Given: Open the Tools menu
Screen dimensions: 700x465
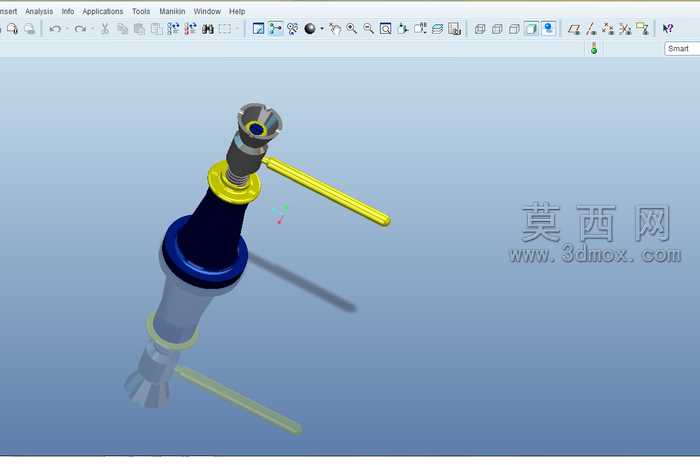Looking at the screenshot, I should point(141,12).
